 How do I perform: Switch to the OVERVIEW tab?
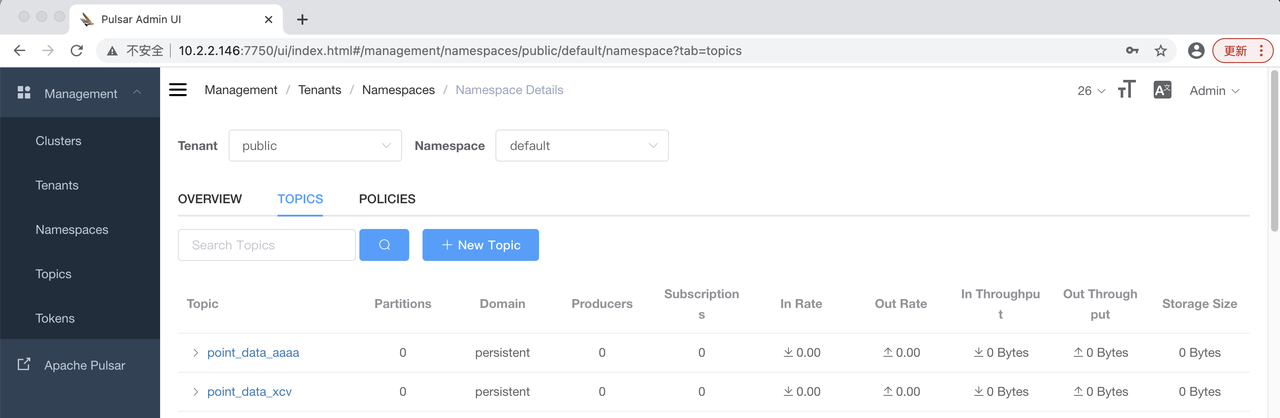(210, 199)
